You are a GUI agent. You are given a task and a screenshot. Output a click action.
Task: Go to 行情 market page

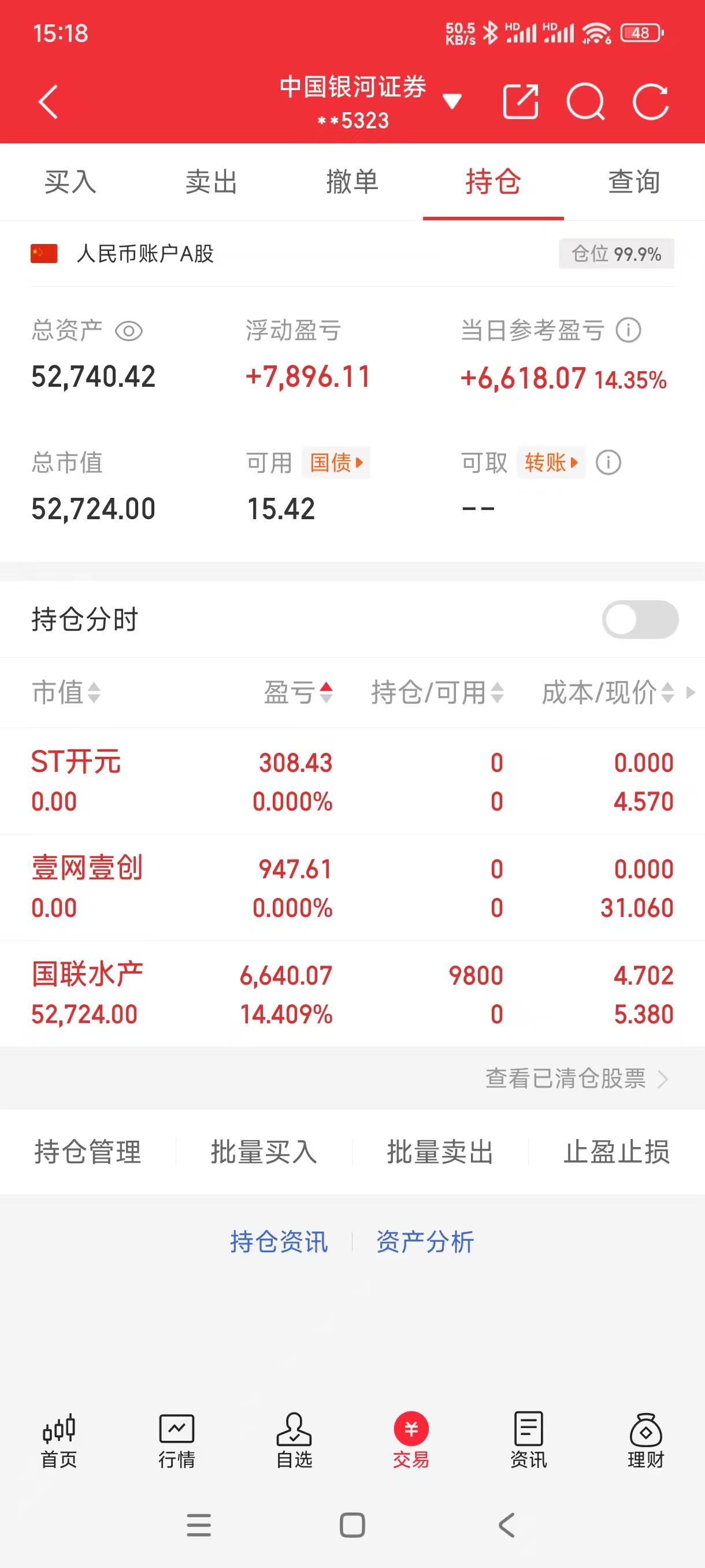[x=176, y=1441]
